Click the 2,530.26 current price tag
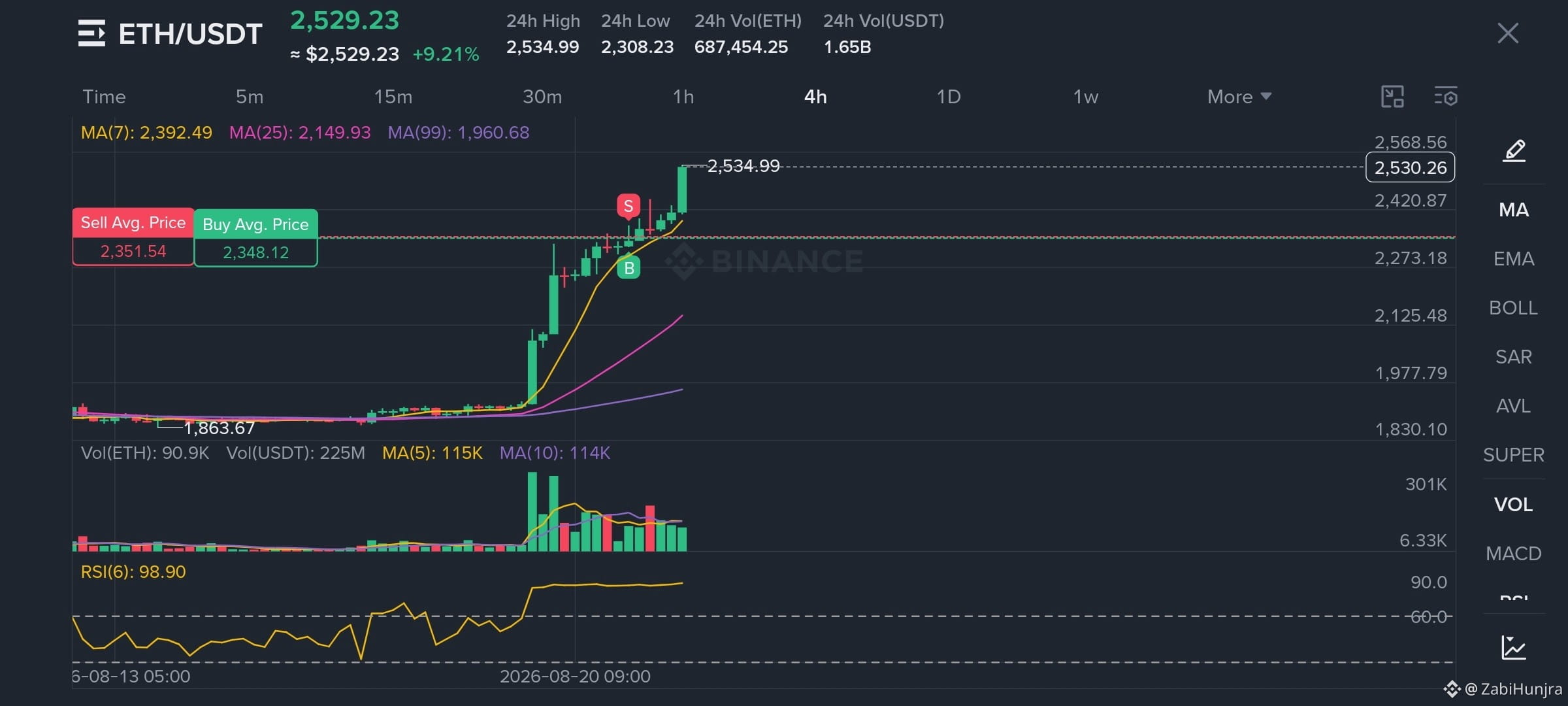1568x706 pixels. [1411, 167]
